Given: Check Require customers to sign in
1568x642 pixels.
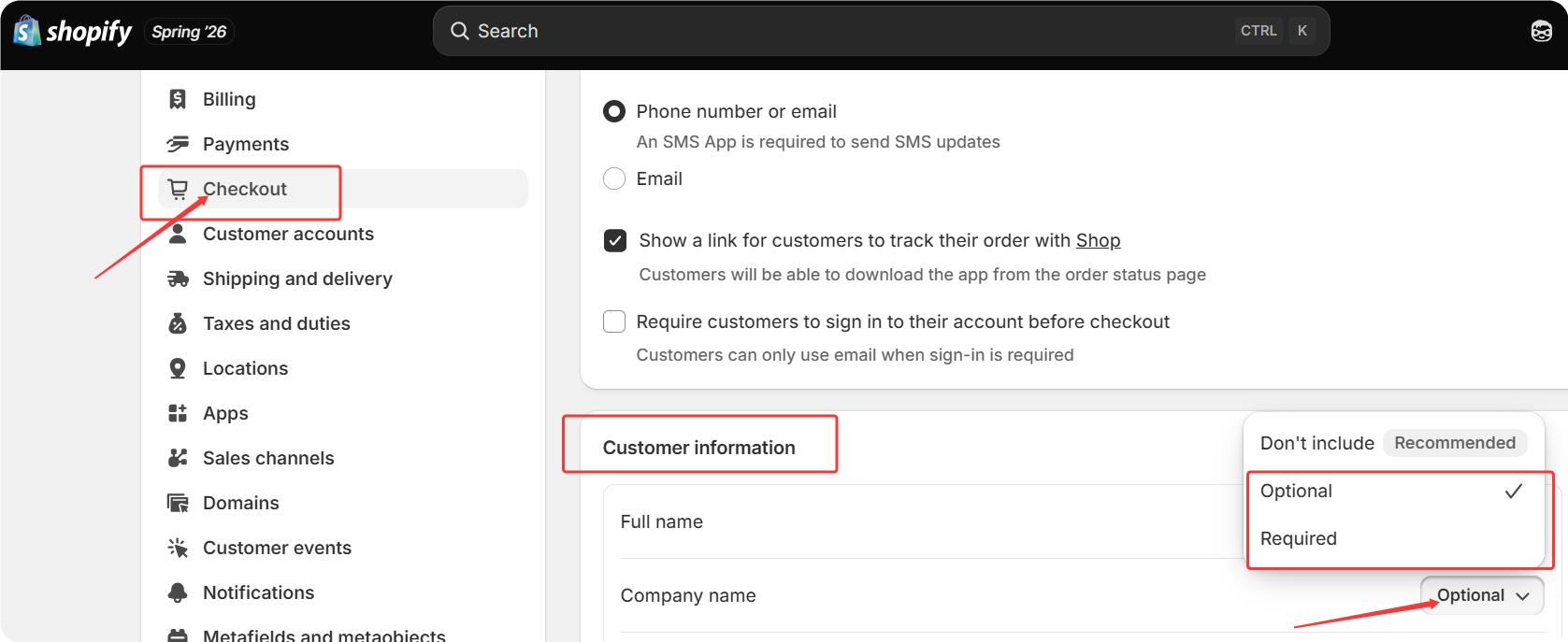Looking at the screenshot, I should pyautogui.click(x=614, y=321).
